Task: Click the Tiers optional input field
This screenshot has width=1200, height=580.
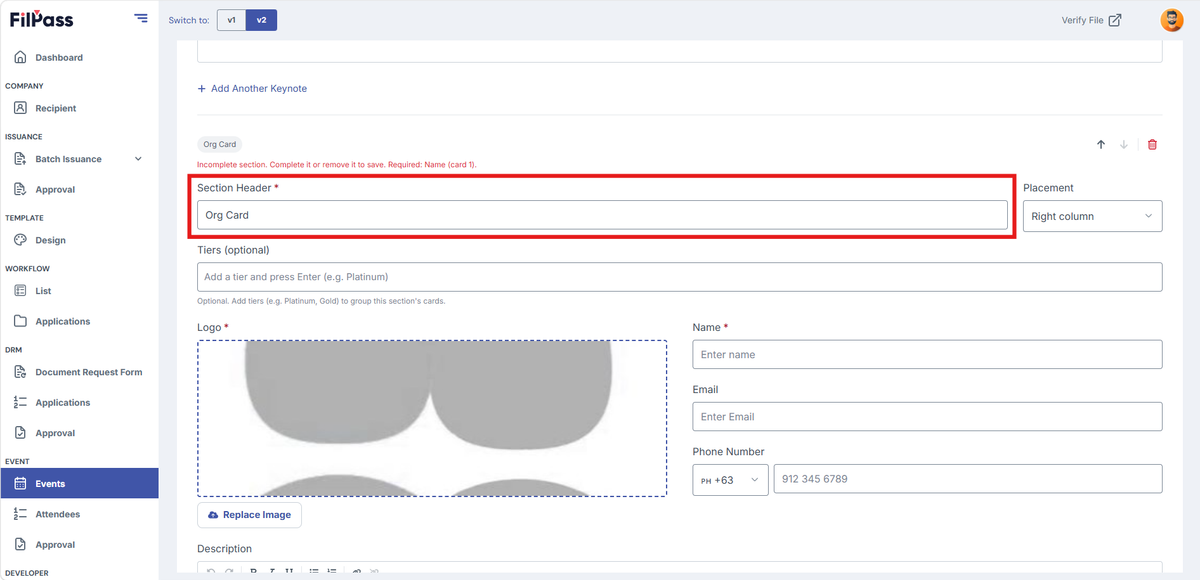Action: (x=679, y=277)
